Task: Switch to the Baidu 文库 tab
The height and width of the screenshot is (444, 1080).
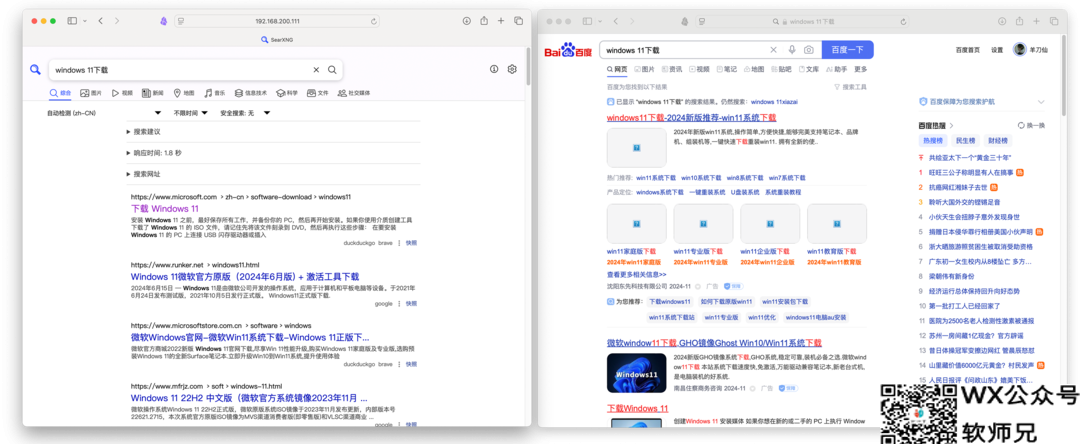Action: pyautogui.click(x=809, y=70)
